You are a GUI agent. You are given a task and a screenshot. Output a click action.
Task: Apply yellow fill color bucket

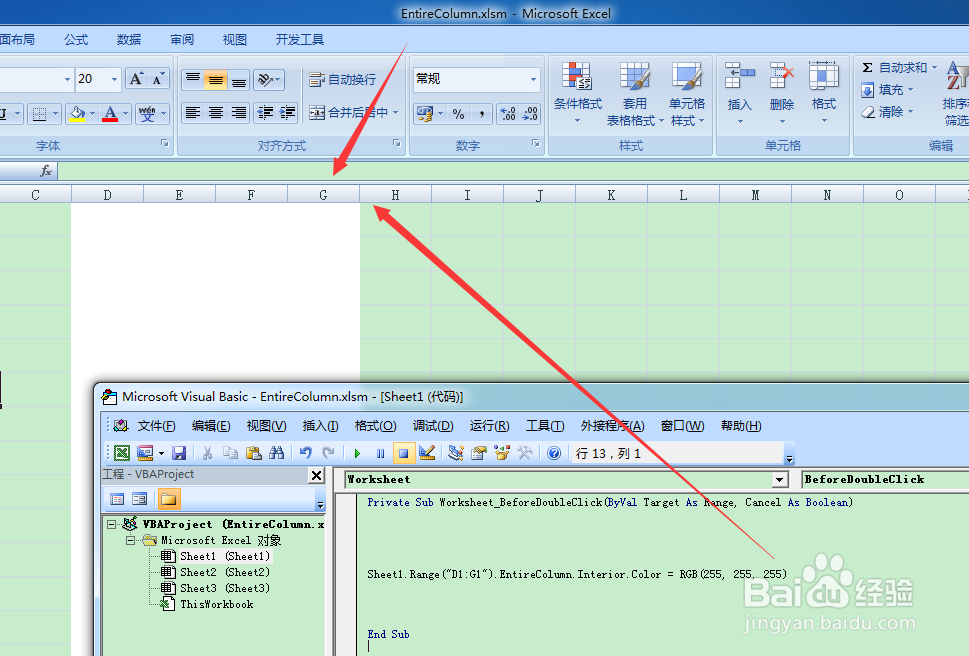77,114
